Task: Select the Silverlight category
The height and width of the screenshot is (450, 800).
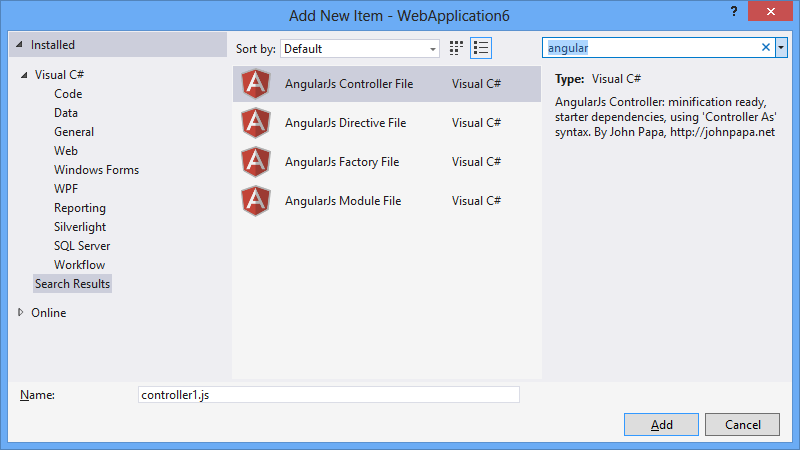Action: pyautogui.click(x=80, y=227)
